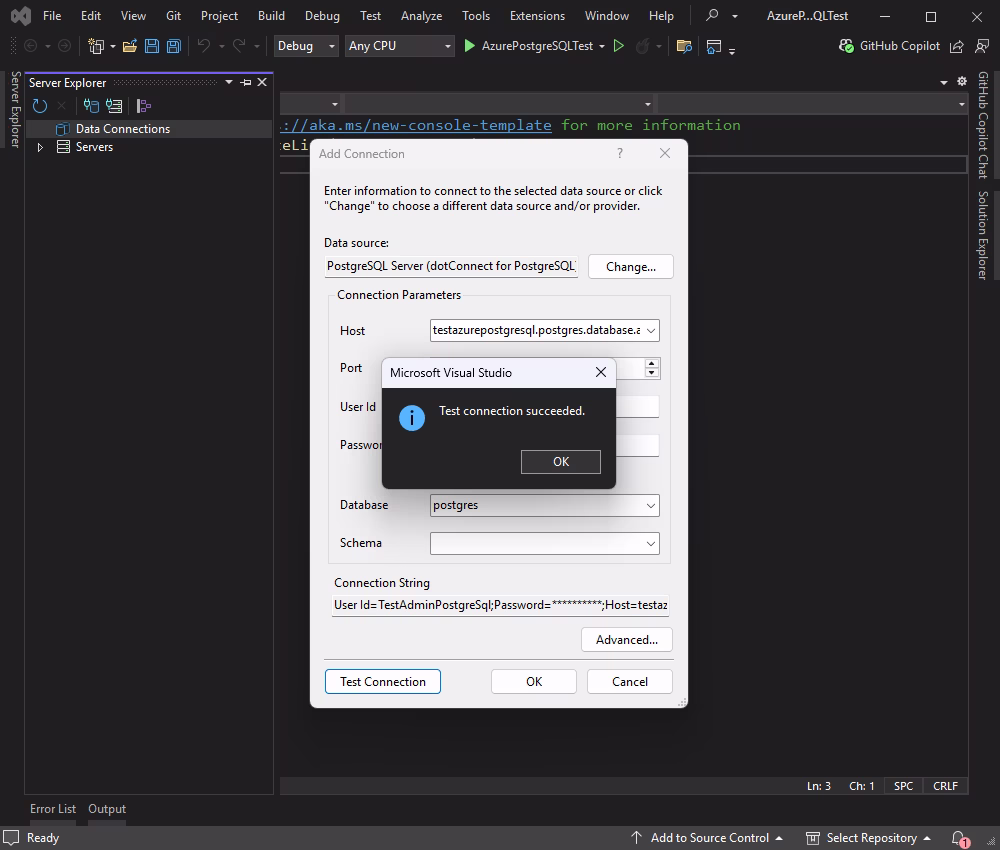The height and width of the screenshot is (850, 1000).
Task: Toggle the Server Explorer pin
Action: coord(245,82)
